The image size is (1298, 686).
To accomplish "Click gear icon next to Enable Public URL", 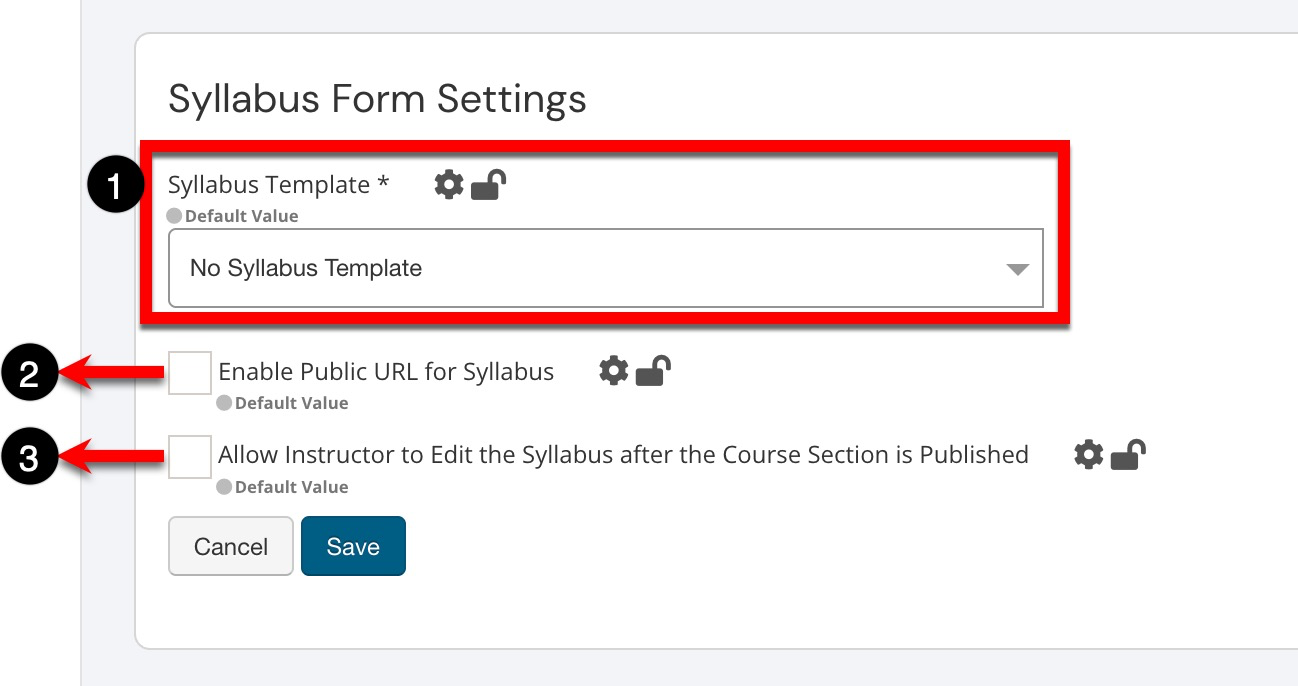I will [x=613, y=371].
